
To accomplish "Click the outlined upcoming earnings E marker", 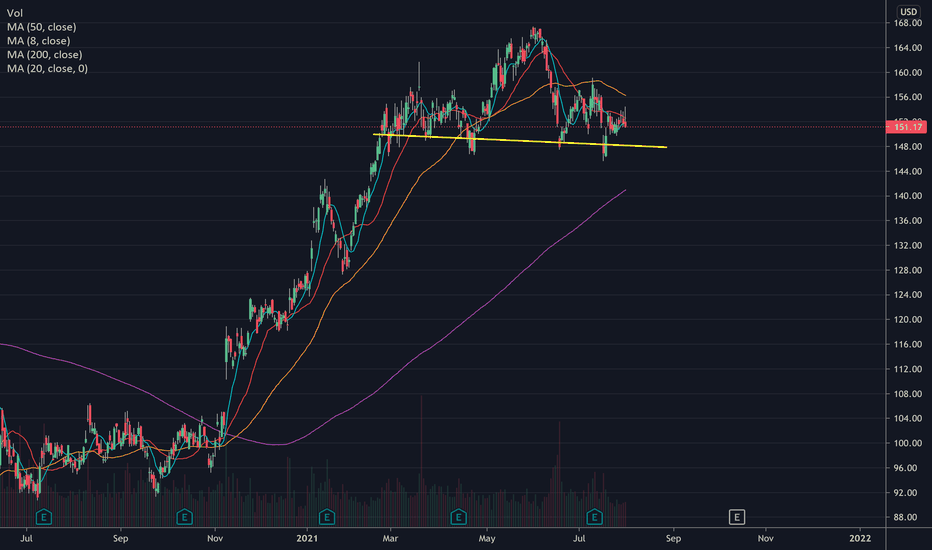I will [736, 517].
